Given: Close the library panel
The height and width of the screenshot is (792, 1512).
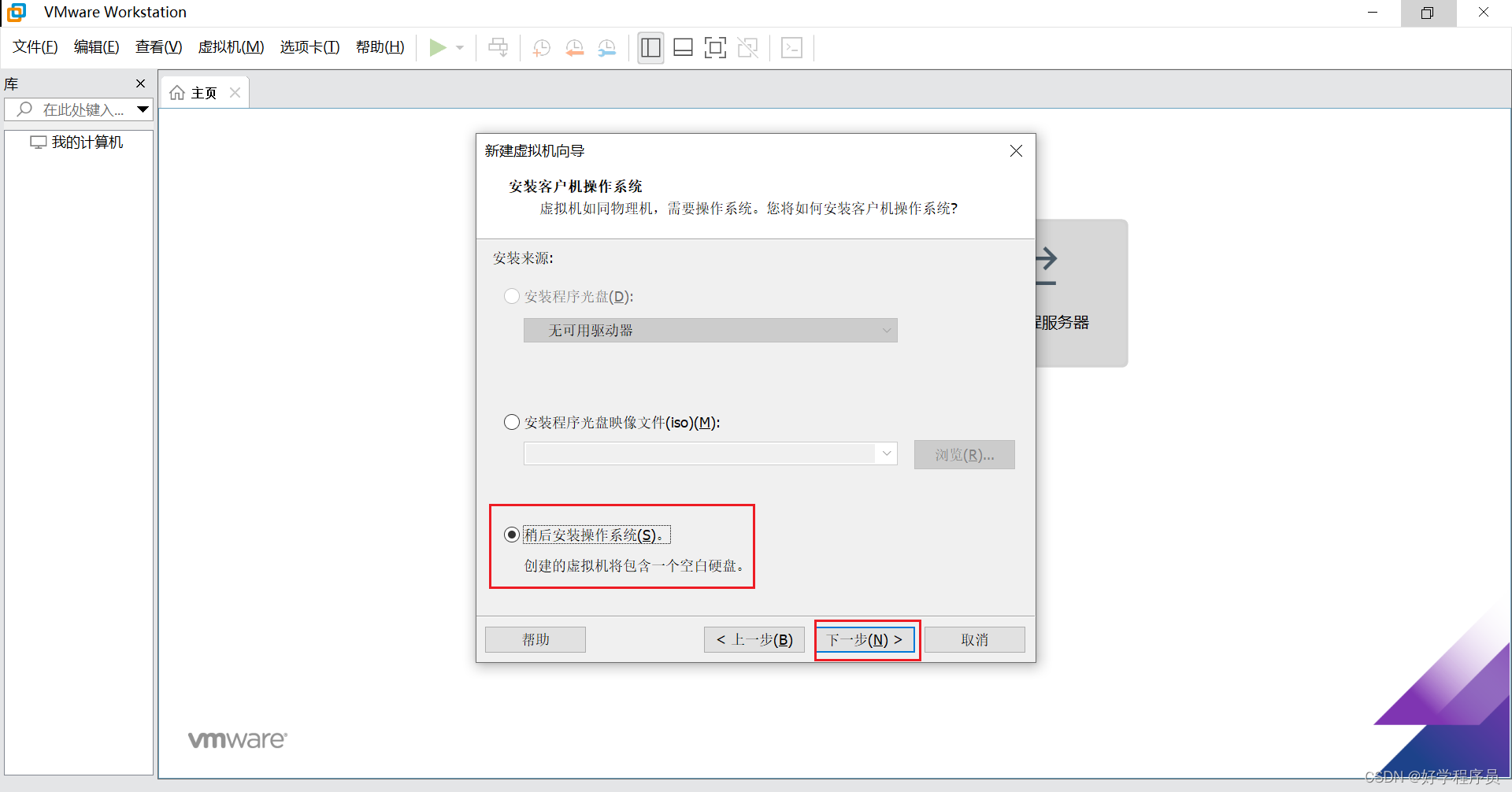Looking at the screenshot, I should (140, 83).
